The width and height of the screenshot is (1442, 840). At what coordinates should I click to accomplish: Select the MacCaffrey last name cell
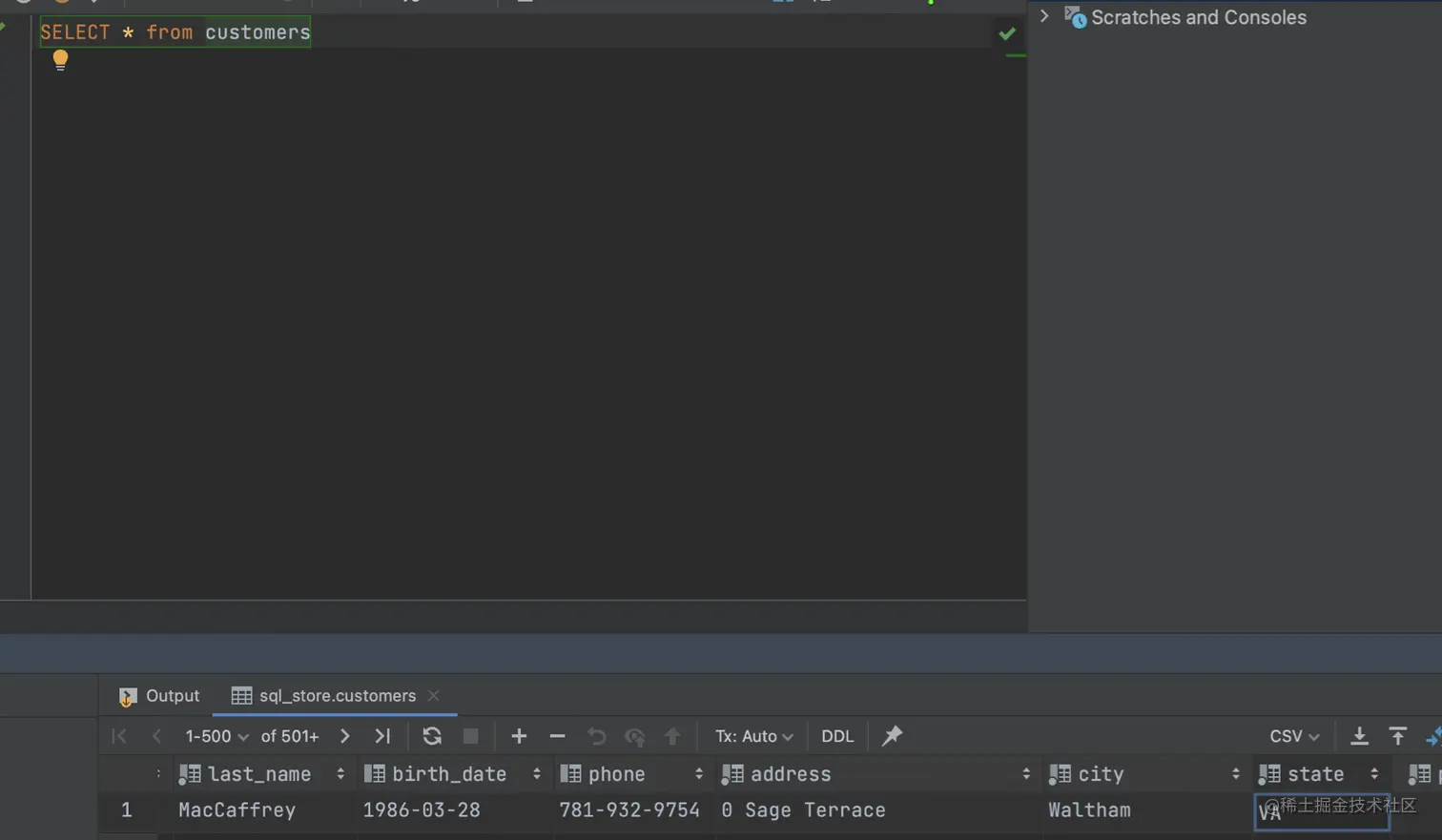point(237,810)
